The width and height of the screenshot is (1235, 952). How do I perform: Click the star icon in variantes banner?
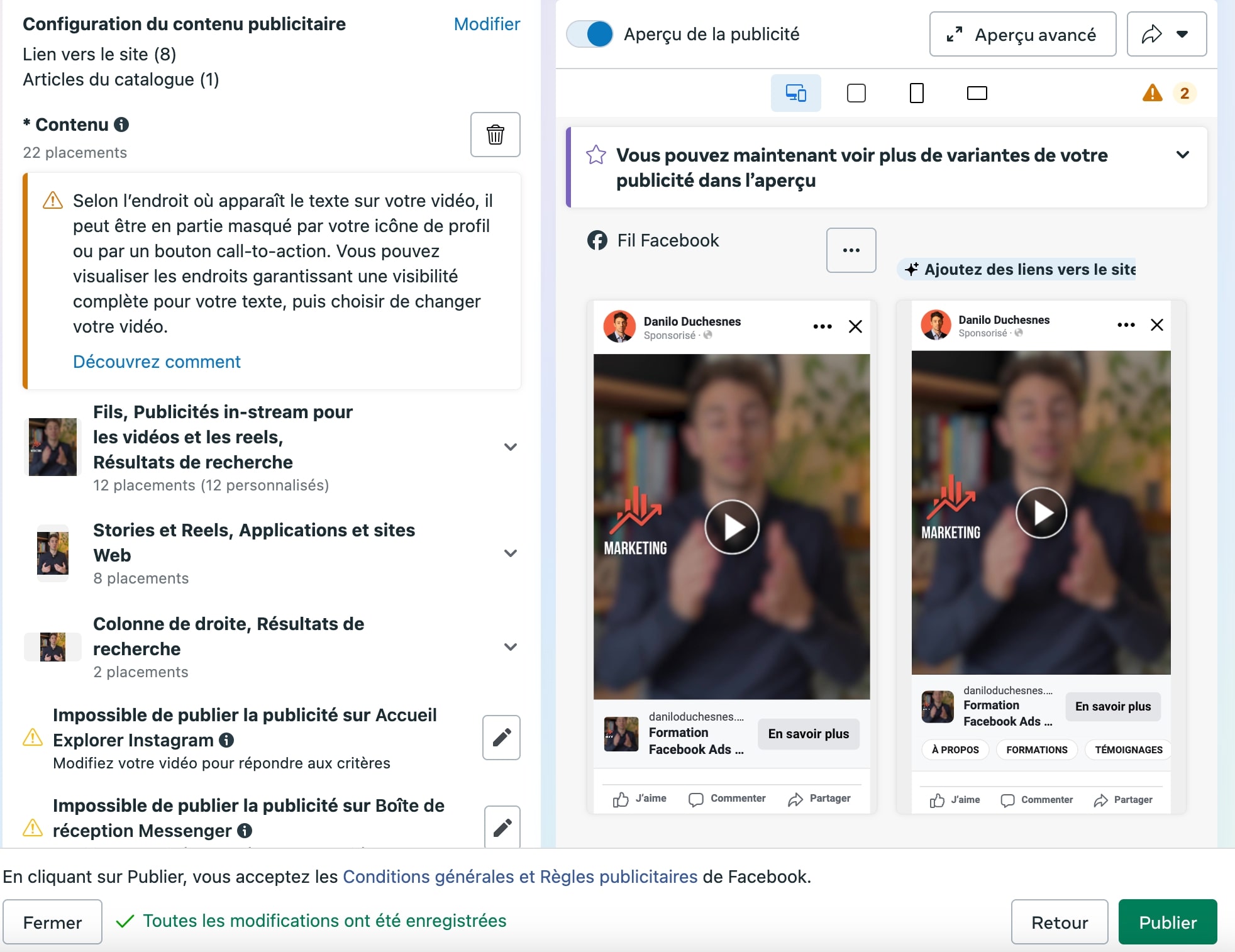click(596, 155)
